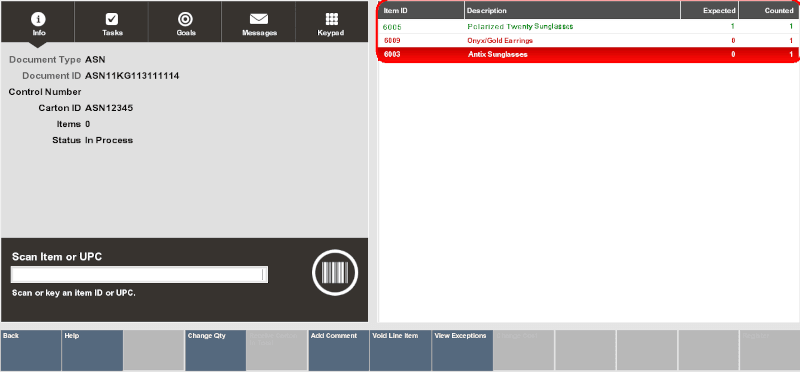
Task: Click the Change Qty button
Action: point(215,350)
